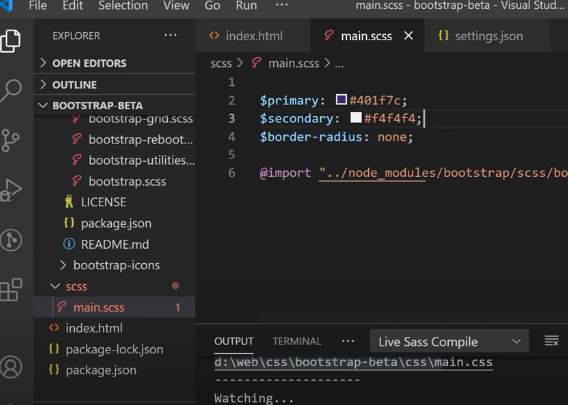
Task: Expand the bootstrap-icons folder
Action: [x=114, y=265]
